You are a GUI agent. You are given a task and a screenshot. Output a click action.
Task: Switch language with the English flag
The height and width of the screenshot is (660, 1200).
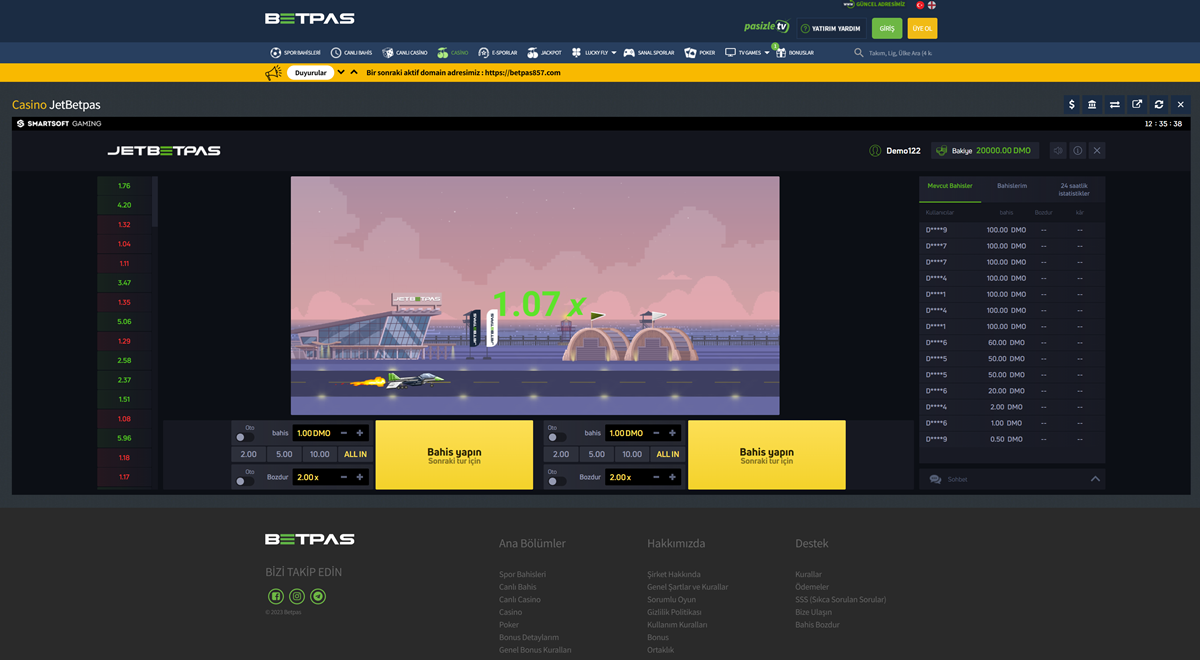pos(932,5)
